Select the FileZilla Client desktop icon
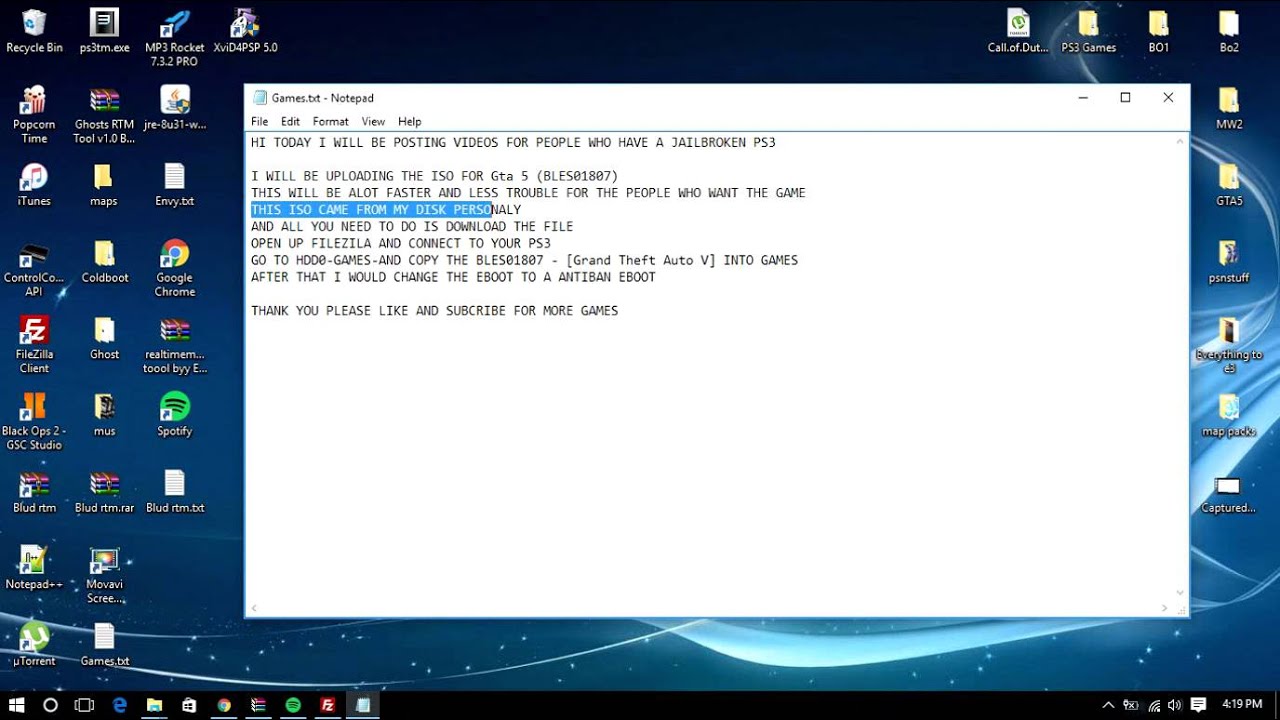The image size is (1280, 720). (x=34, y=345)
